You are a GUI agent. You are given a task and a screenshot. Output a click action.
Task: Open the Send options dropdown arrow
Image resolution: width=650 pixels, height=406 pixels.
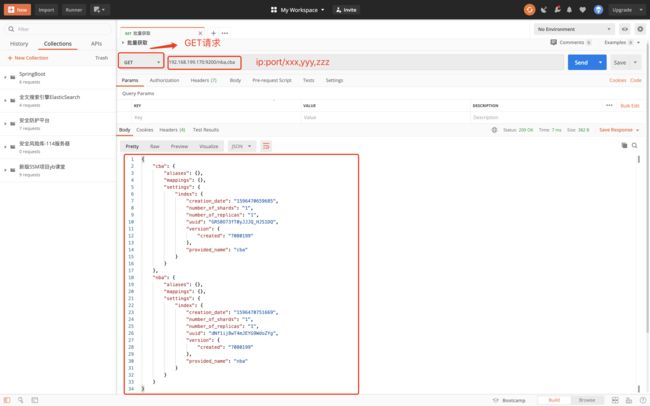click(x=600, y=62)
